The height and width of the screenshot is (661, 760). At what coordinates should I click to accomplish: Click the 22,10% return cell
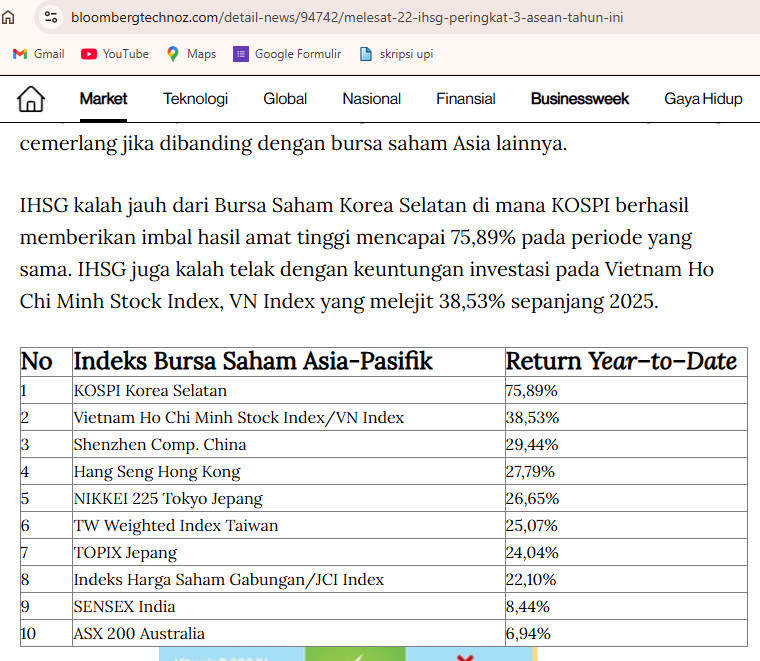pyautogui.click(x=626, y=580)
